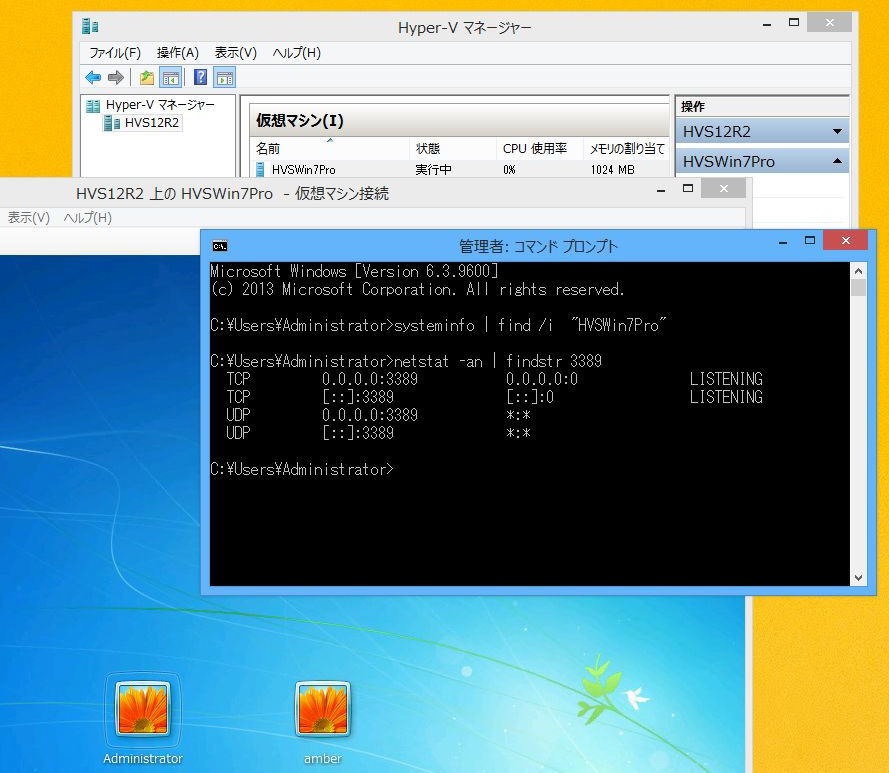Open the ファイル(F) menu
The image size is (889, 773).
(x=115, y=53)
